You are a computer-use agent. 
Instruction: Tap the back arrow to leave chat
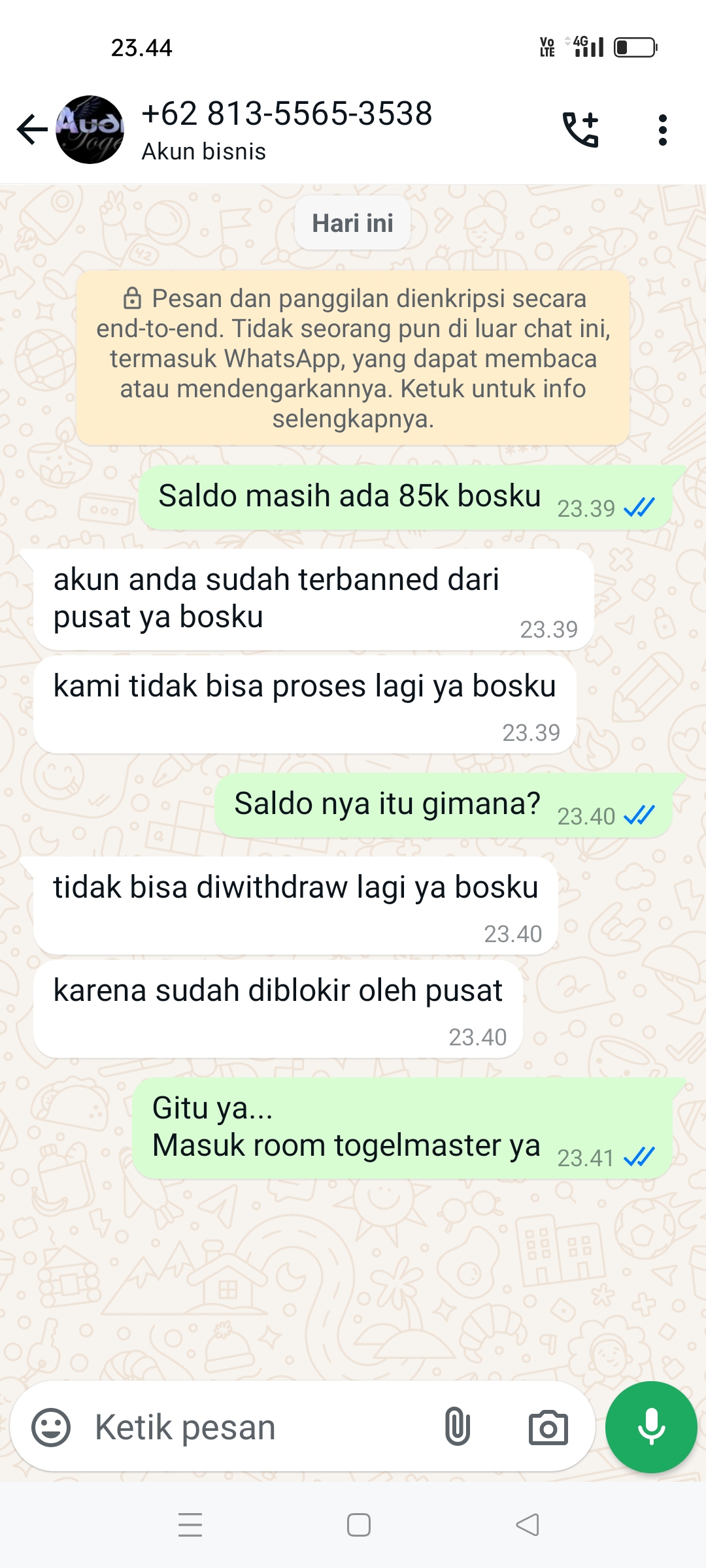[x=32, y=129]
